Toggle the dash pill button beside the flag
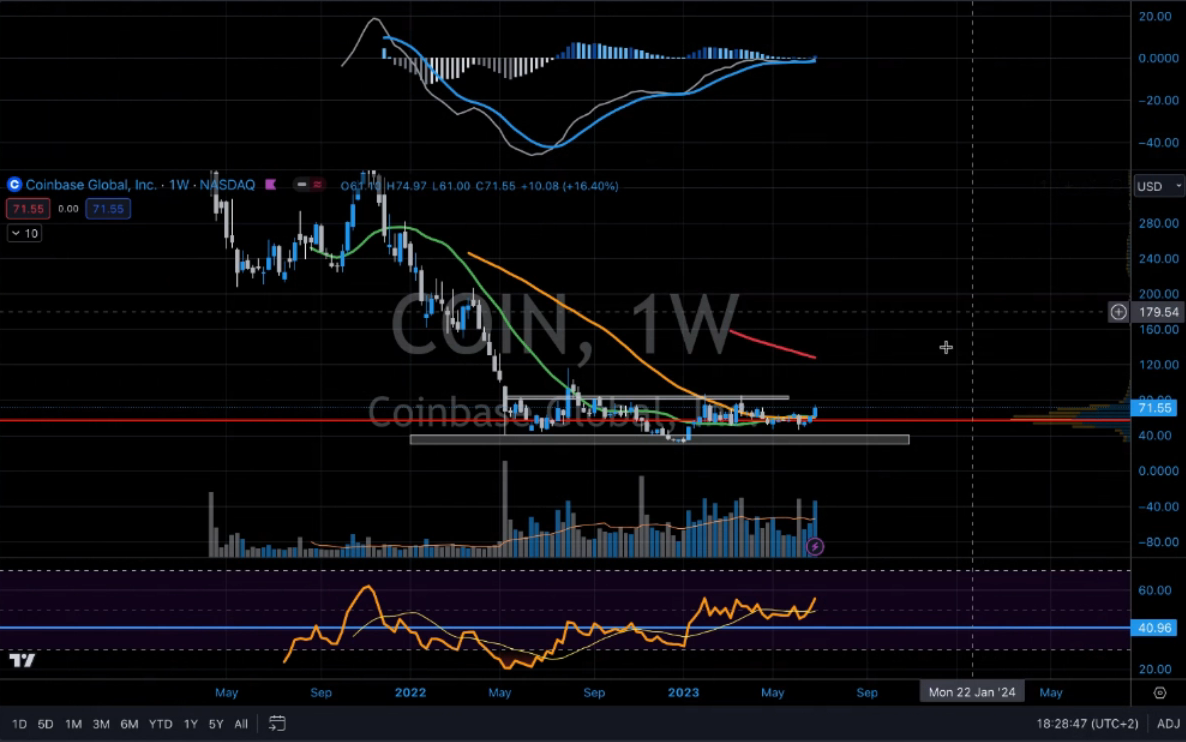This screenshot has width=1186, height=742. (301, 185)
